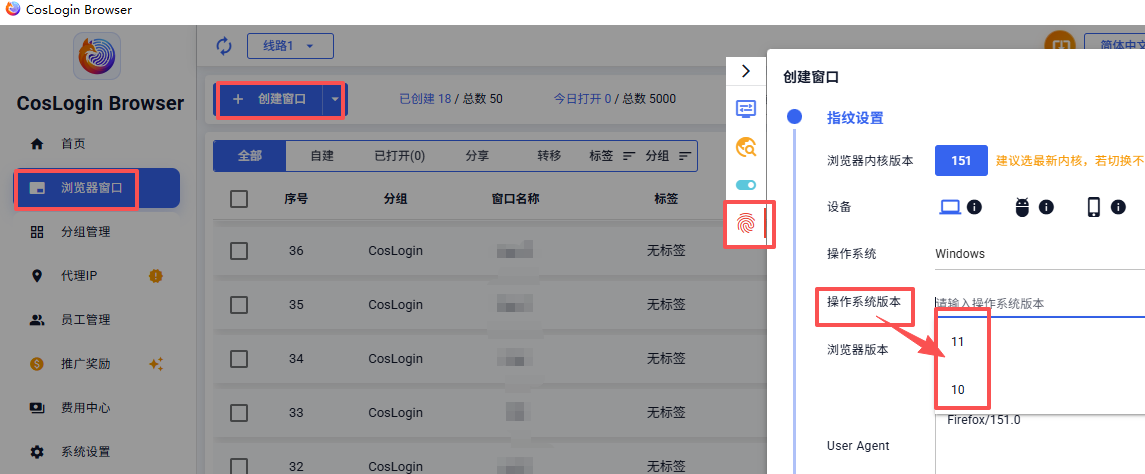Click the info icon next to the Android device
Image resolution: width=1145 pixels, height=474 pixels.
click(1046, 207)
